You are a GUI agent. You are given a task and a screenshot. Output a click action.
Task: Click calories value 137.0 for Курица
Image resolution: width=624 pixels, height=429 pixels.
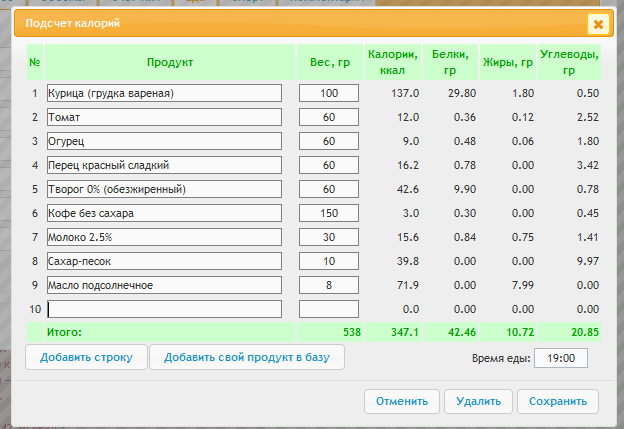[x=405, y=93]
